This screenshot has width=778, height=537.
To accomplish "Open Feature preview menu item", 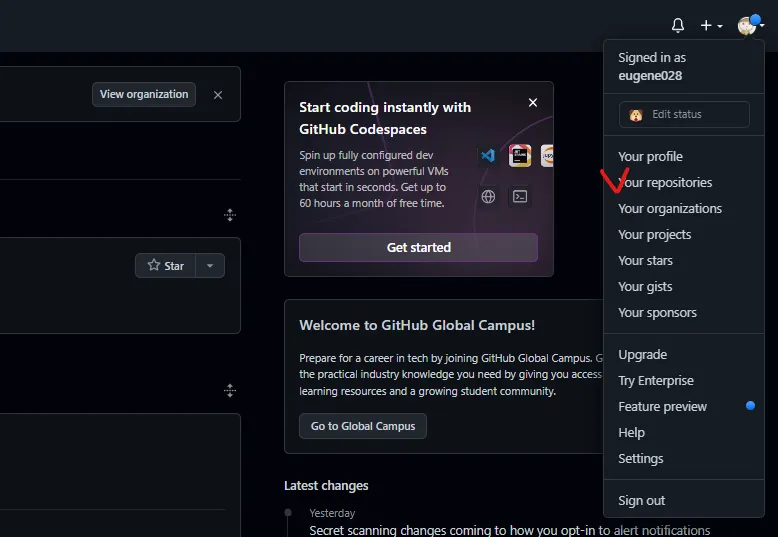I will 662,407.
